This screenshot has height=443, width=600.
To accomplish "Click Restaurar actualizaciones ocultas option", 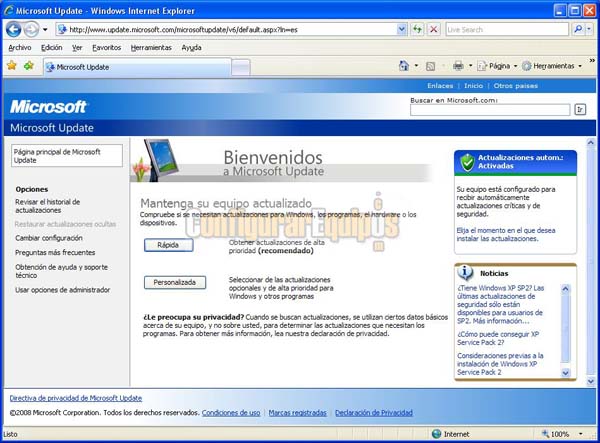I will click(65, 224).
